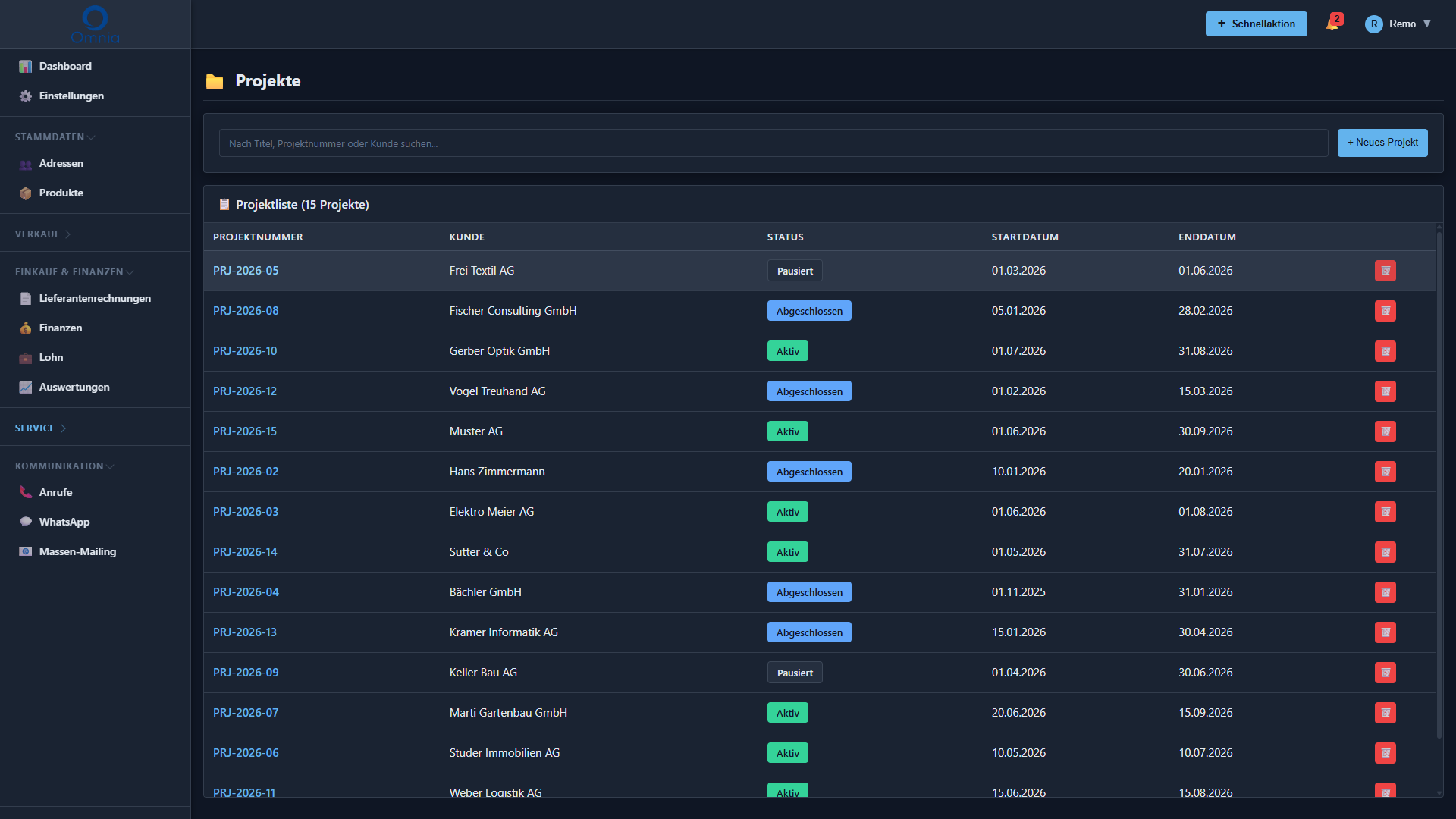Delete project PRJ-2026-02

tap(1385, 472)
